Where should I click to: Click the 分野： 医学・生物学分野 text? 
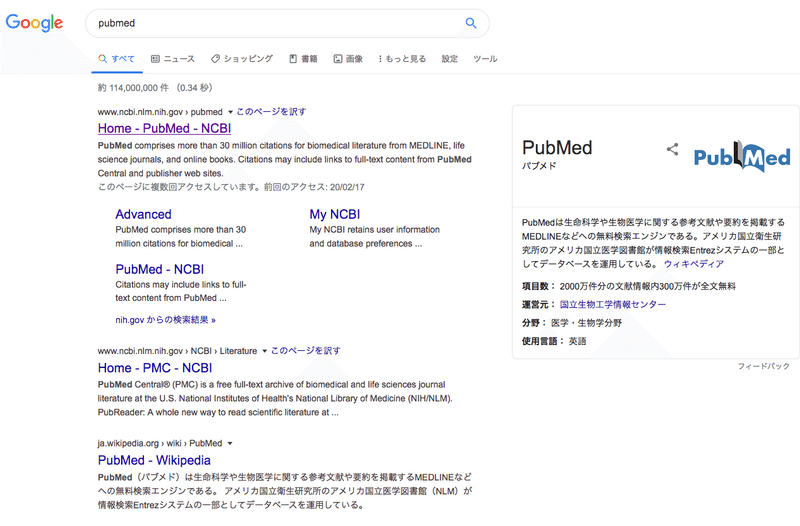coord(572,323)
